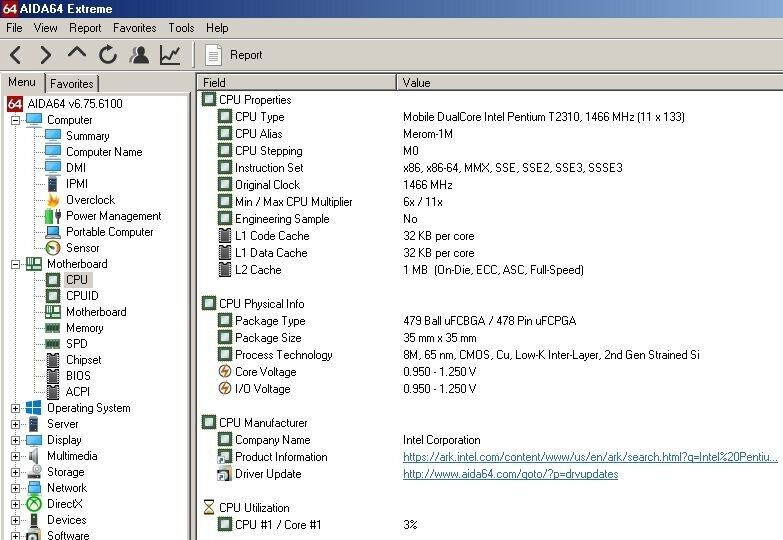Screen dimensions: 783x540
Task: Click the Storage disk icon
Action: (x=34, y=472)
